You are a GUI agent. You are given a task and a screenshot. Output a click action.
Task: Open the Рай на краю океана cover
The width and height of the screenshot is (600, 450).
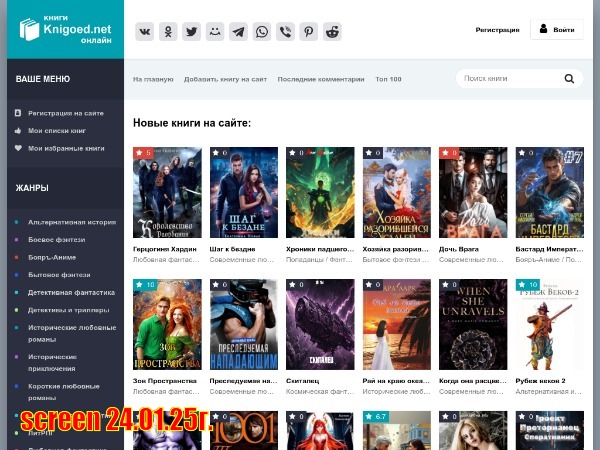click(x=397, y=324)
